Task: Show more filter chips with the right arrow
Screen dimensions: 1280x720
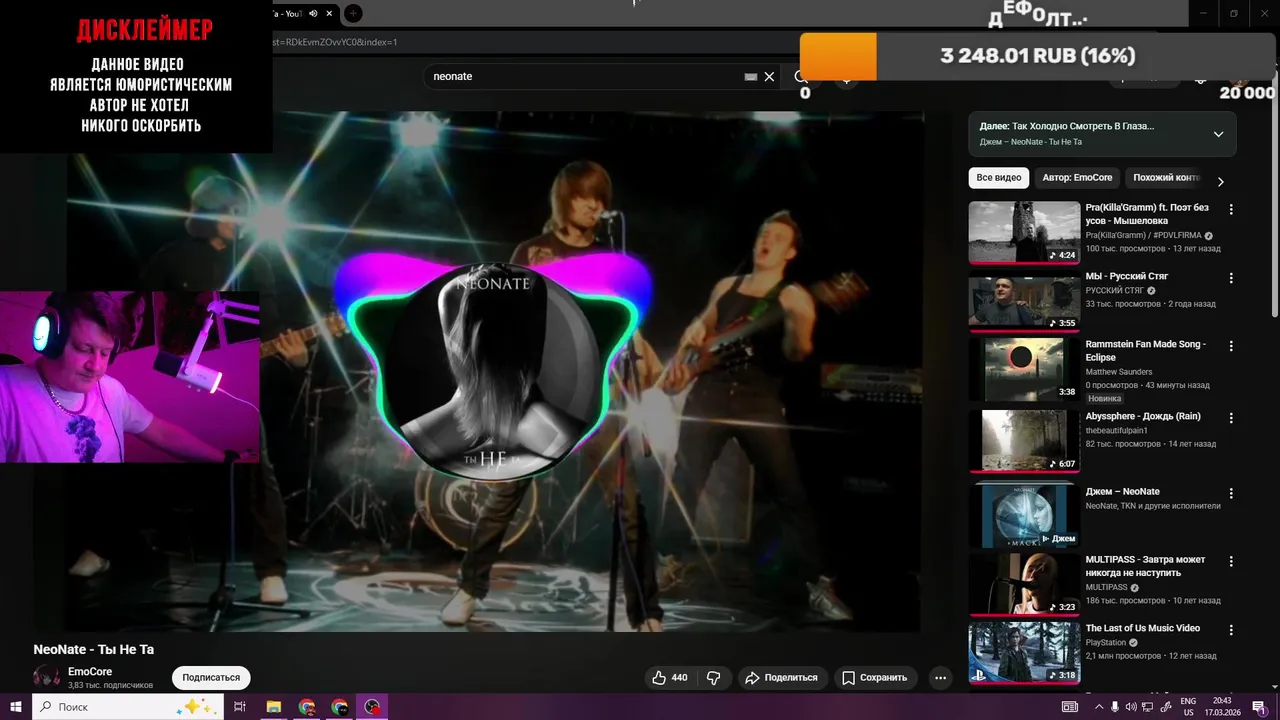Action: (x=1220, y=182)
